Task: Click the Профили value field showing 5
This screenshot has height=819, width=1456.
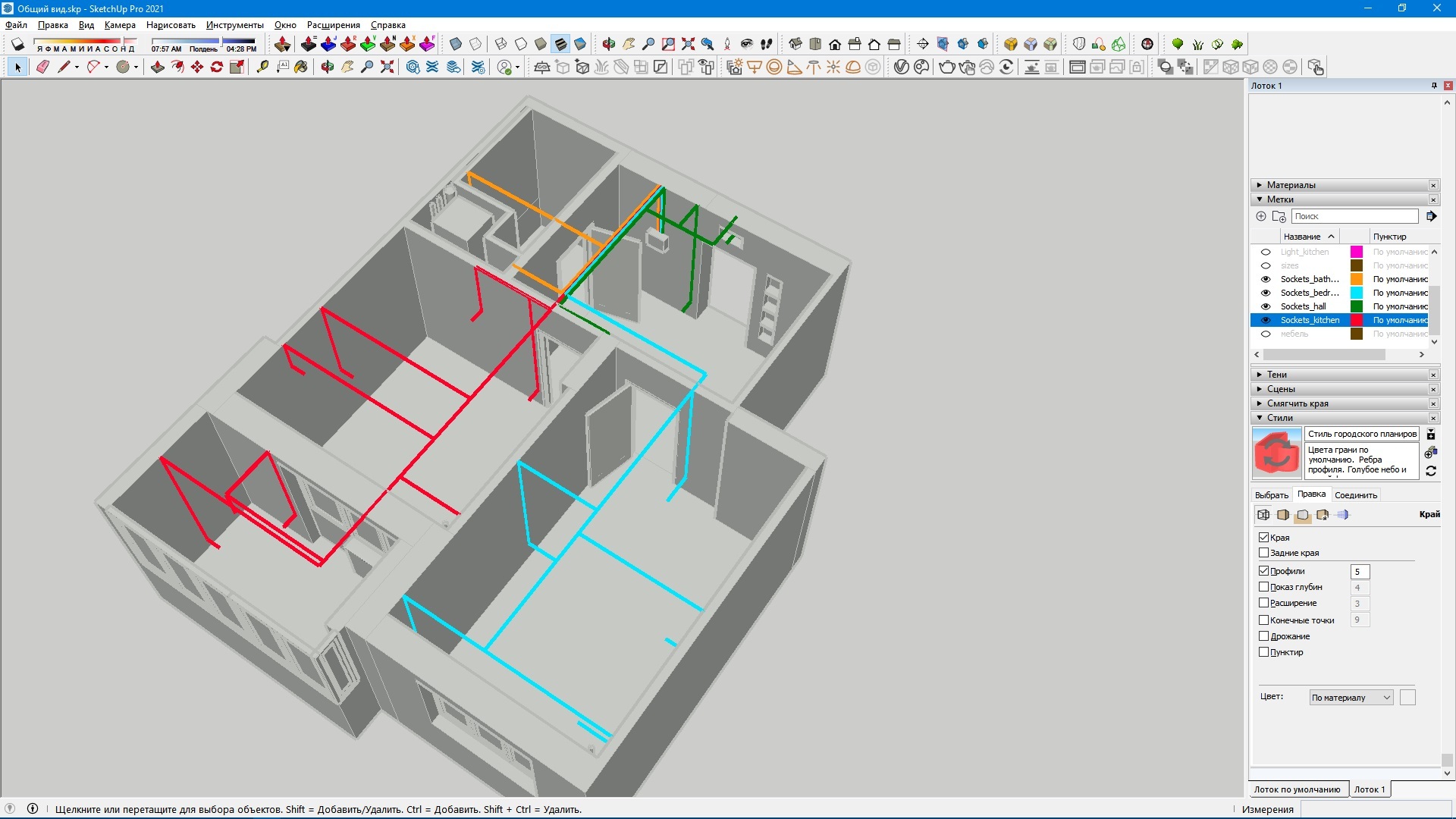Action: pos(1360,572)
